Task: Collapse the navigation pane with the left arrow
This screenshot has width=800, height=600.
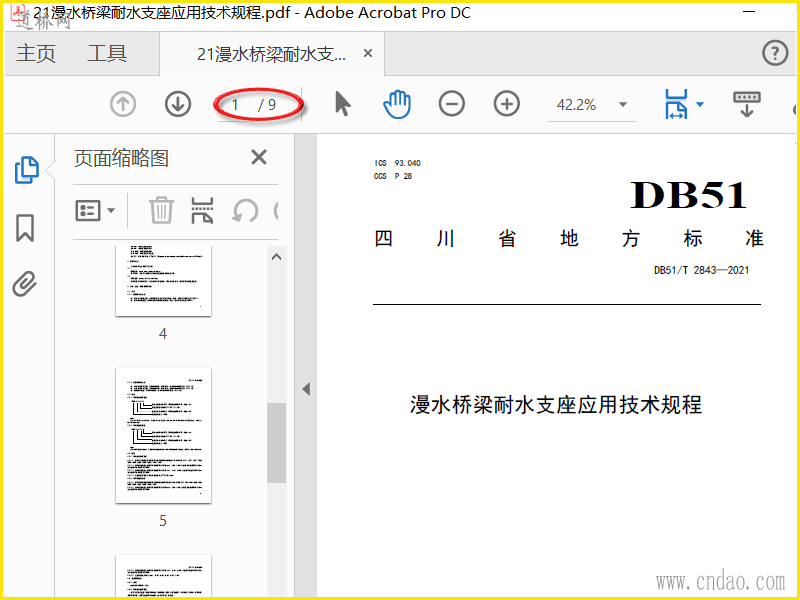Action: [306, 389]
